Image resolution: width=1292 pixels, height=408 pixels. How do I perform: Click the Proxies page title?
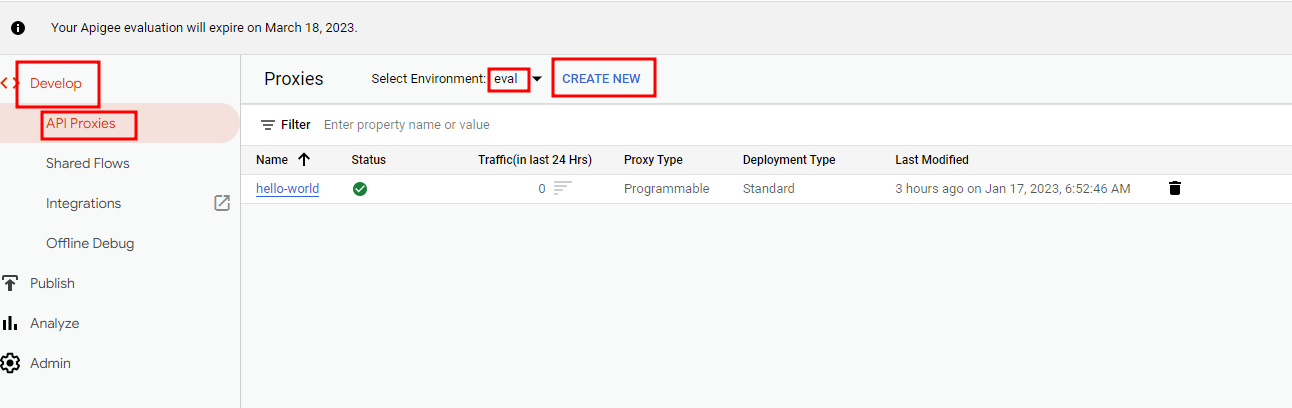294,79
